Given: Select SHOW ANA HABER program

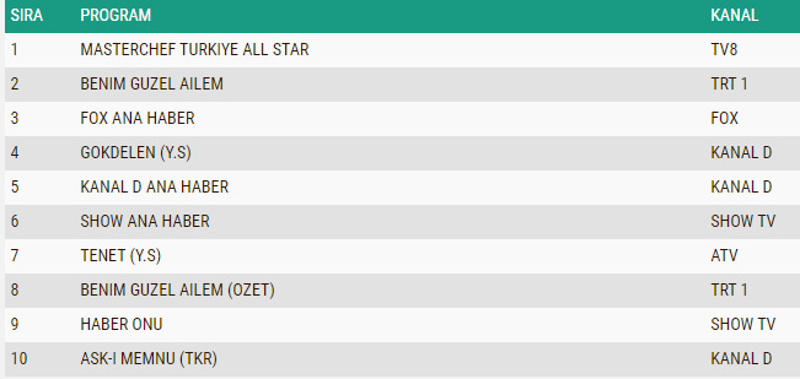Looking at the screenshot, I should (x=145, y=221).
